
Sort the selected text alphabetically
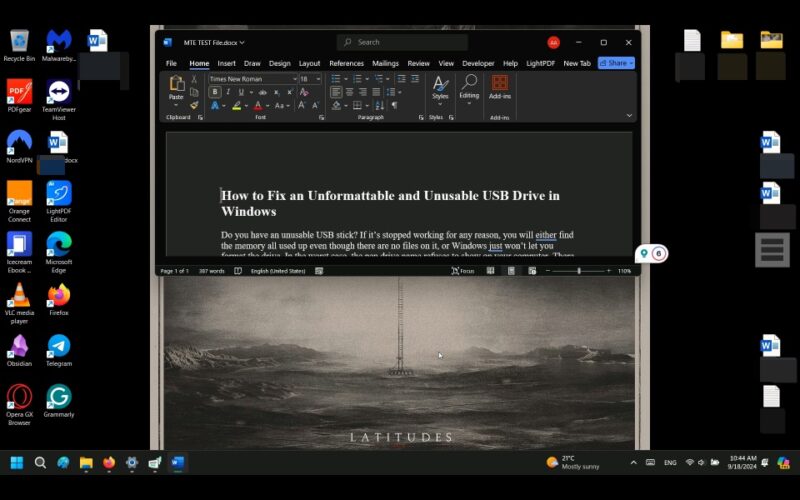pyautogui.click(x=380, y=105)
